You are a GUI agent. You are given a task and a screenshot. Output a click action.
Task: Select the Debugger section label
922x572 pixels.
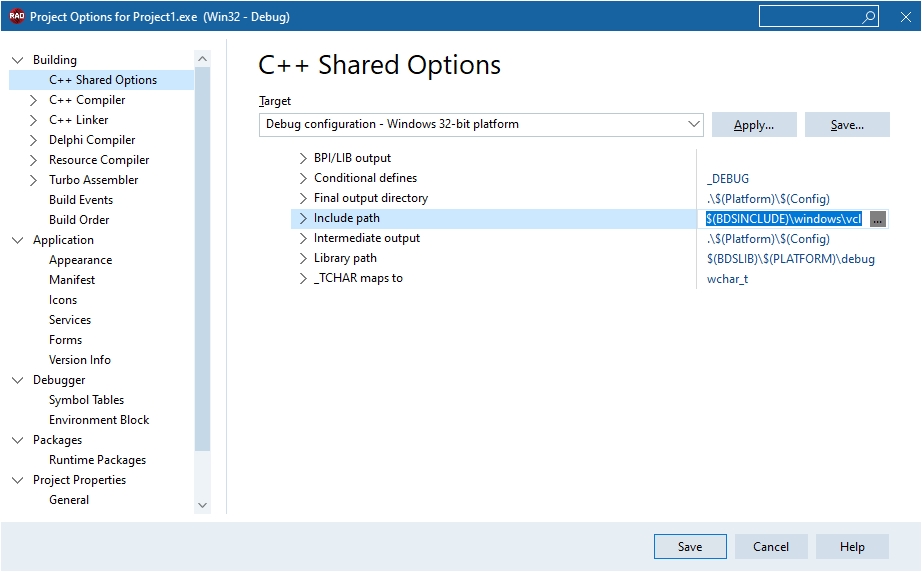click(x=59, y=380)
